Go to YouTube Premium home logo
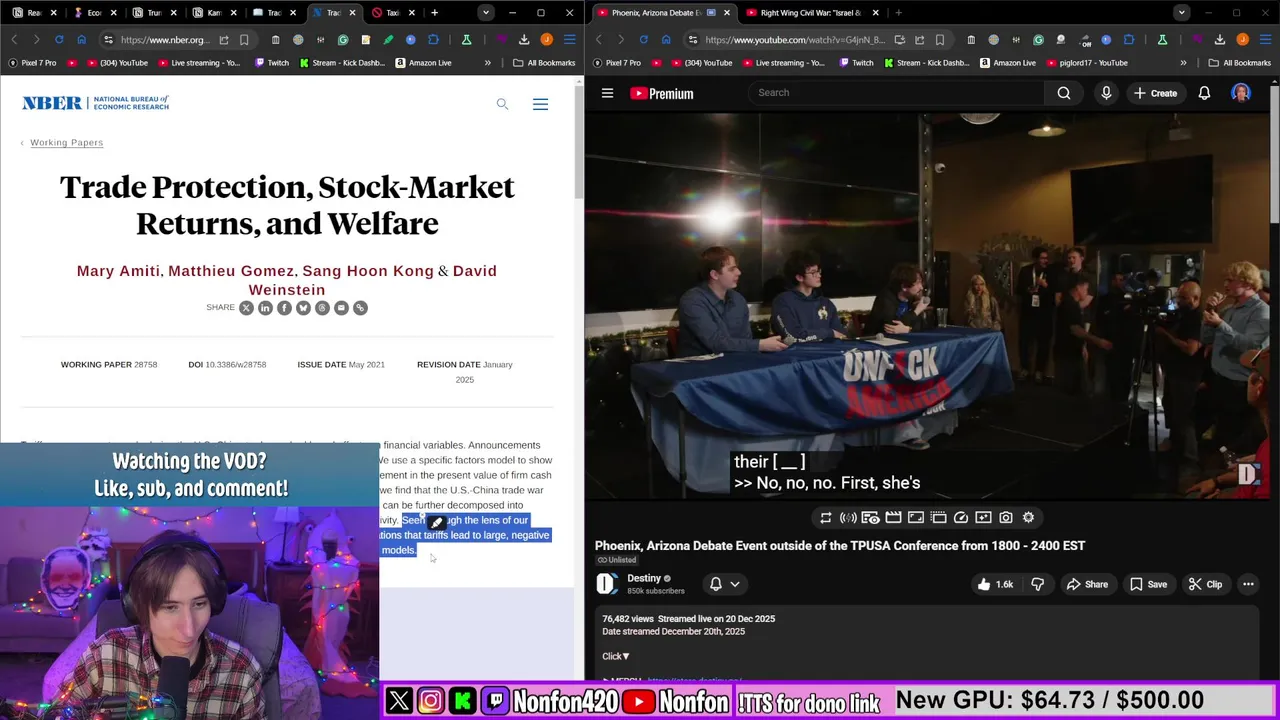Viewport: 1280px width, 720px height. pos(662,93)
